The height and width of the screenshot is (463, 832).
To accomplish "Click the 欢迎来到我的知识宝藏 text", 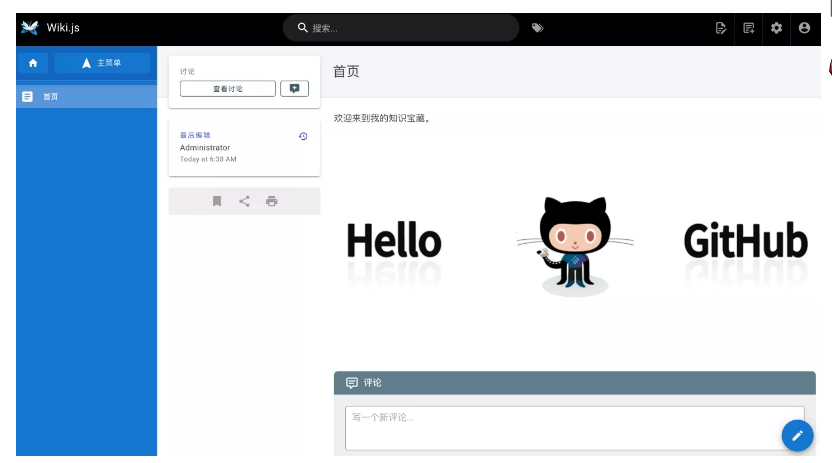I will click(382, 118).
